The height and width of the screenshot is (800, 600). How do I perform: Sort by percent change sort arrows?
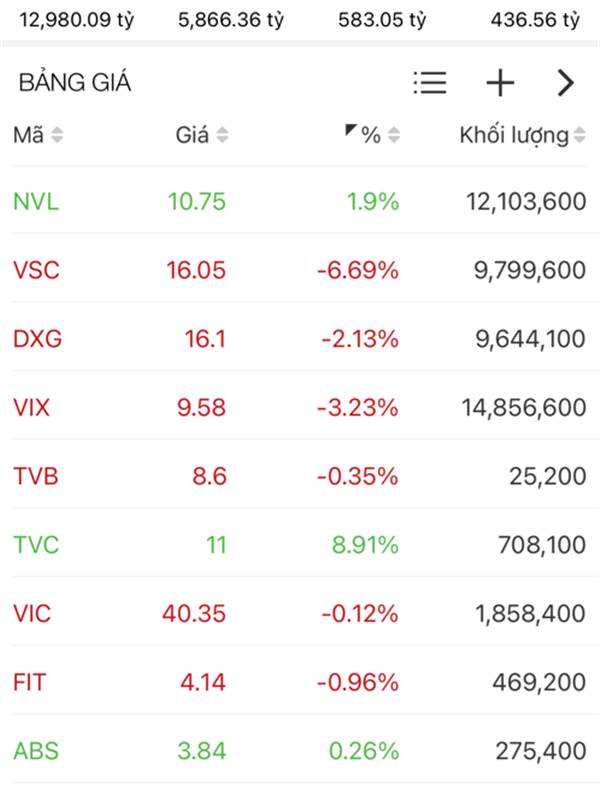394,136
